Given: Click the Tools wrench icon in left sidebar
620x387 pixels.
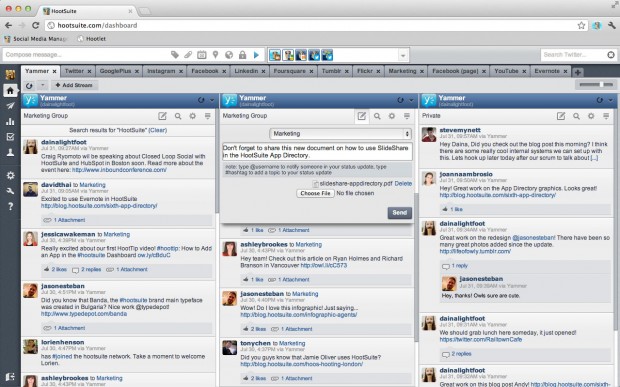Looking at the screenshot, I should point(10,191).
